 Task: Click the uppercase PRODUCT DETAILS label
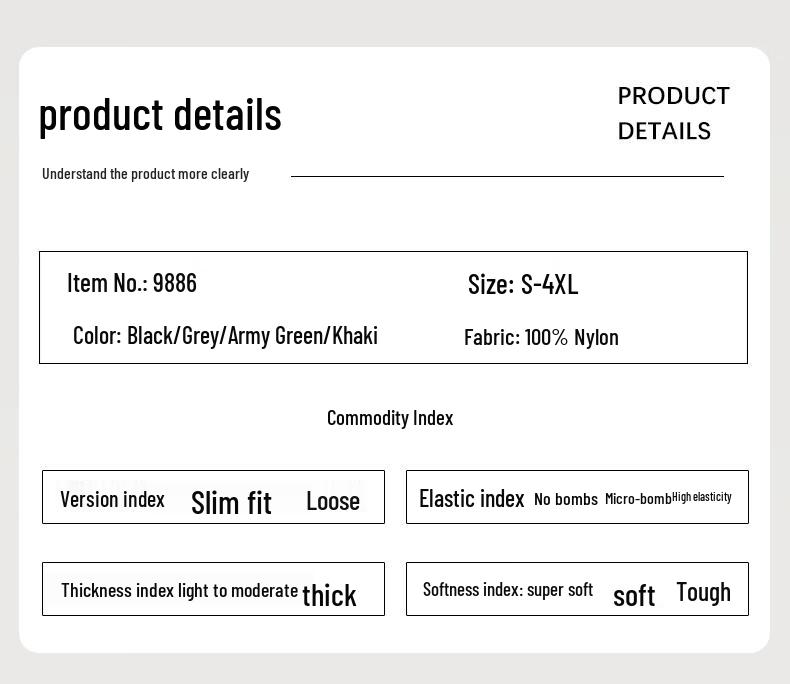(673, 113)
